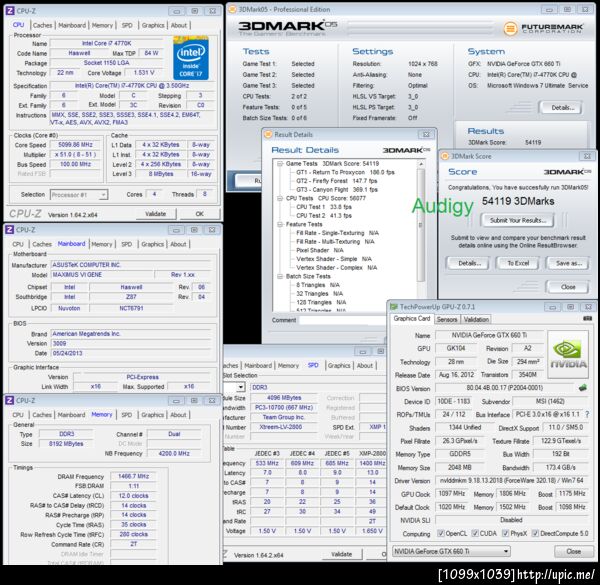Select the Pixel Shader N/A row

320,250
